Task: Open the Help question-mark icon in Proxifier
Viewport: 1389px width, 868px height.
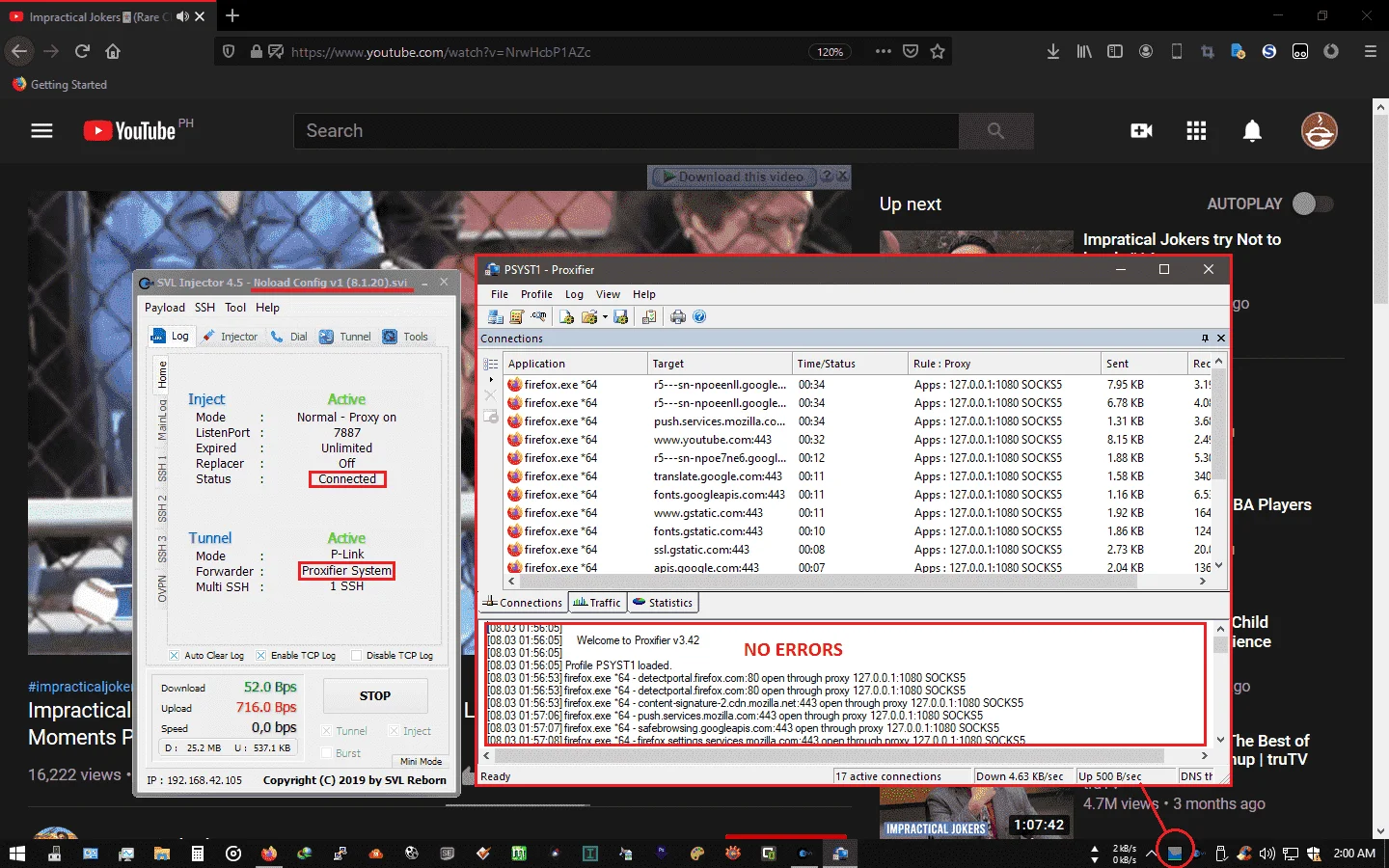Action: (x=699, y=316)
